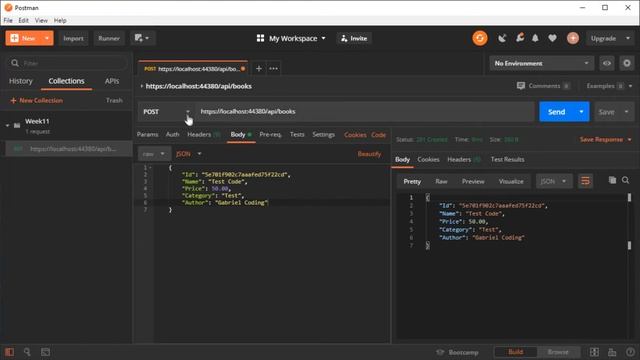Open the Help menu

60,20
